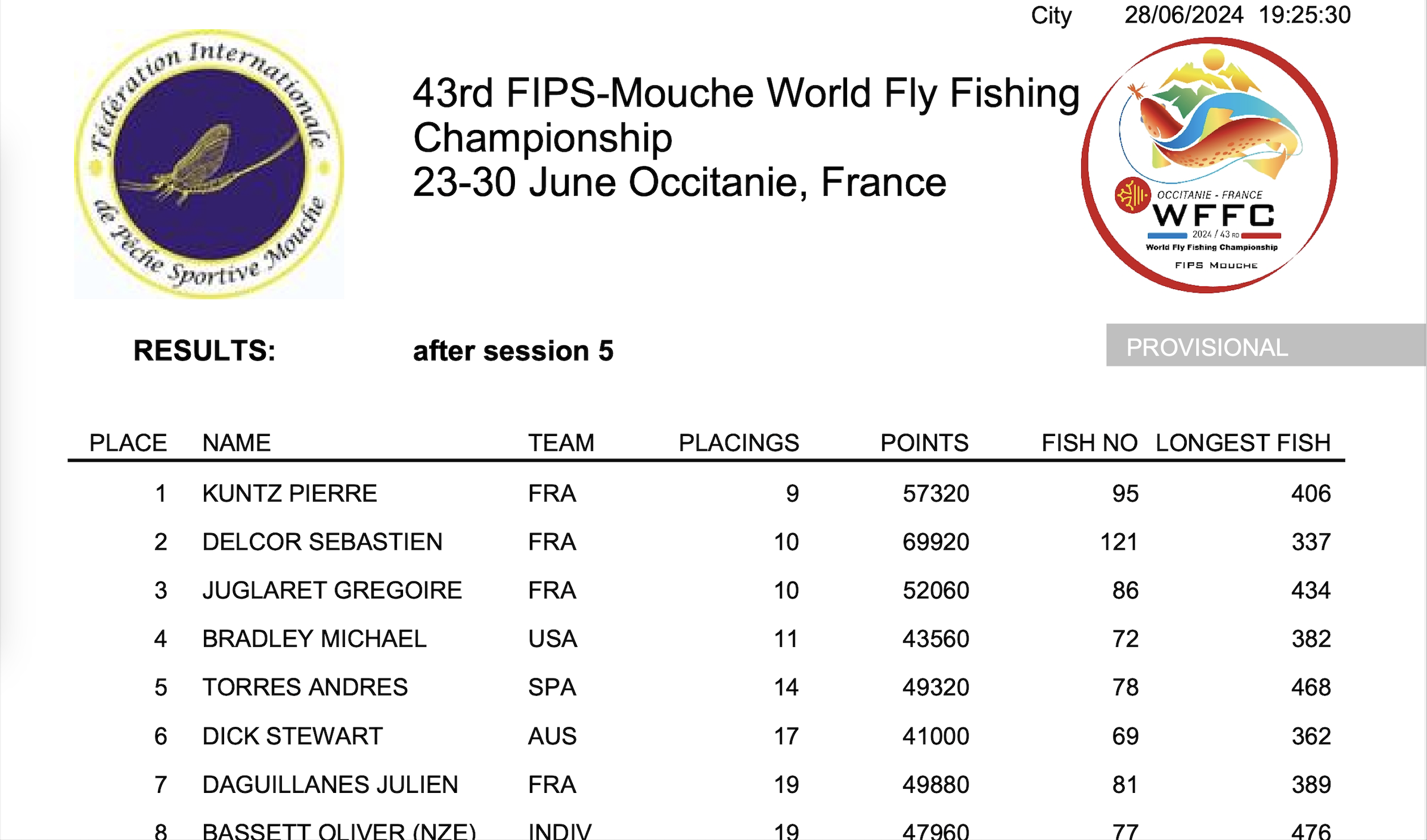This screenshot has width=1427, height=840.
Task: Select the POINTS column header
Action: [x=925, y=443]
